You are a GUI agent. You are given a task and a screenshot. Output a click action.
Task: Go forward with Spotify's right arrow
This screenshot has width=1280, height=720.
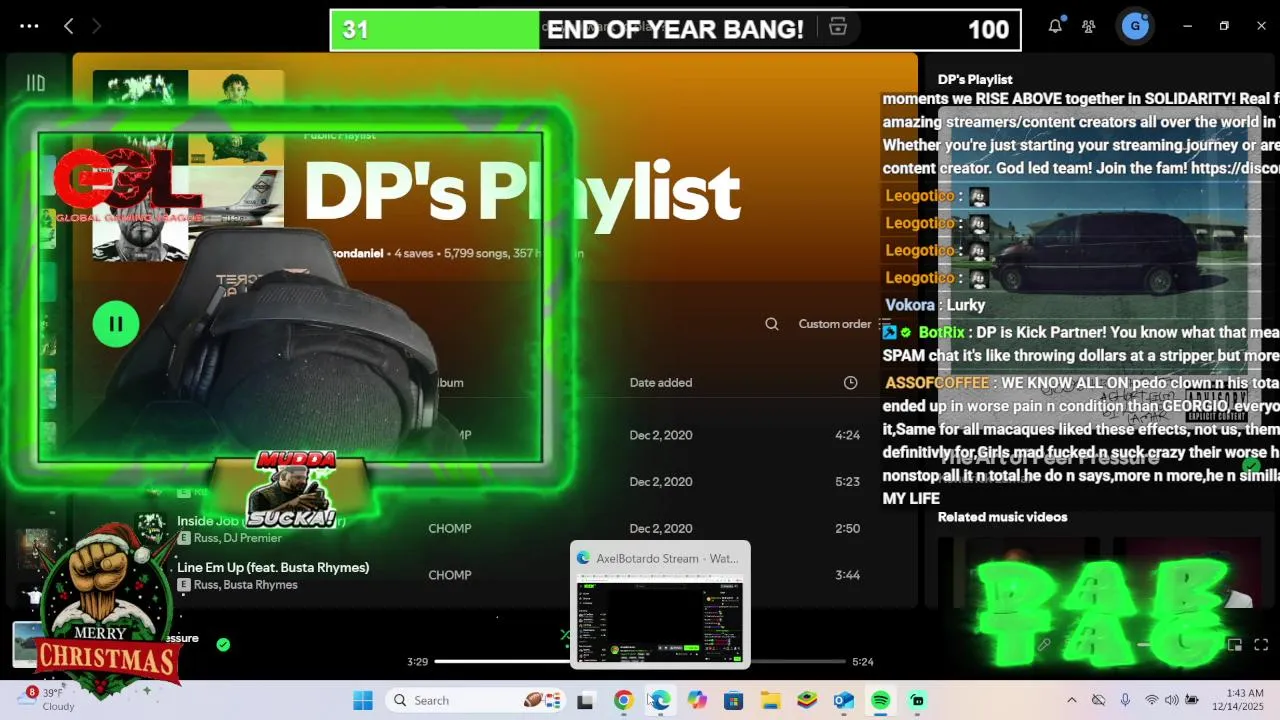click(97, 26)
